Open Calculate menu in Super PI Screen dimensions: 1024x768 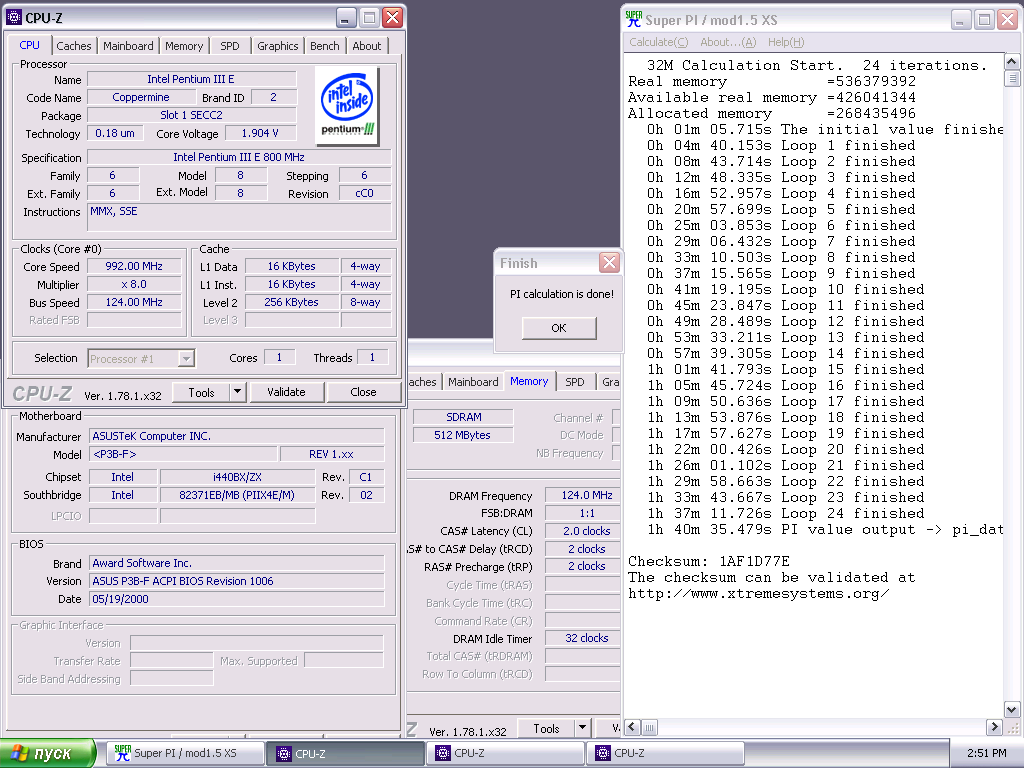(x=658, y=42)
